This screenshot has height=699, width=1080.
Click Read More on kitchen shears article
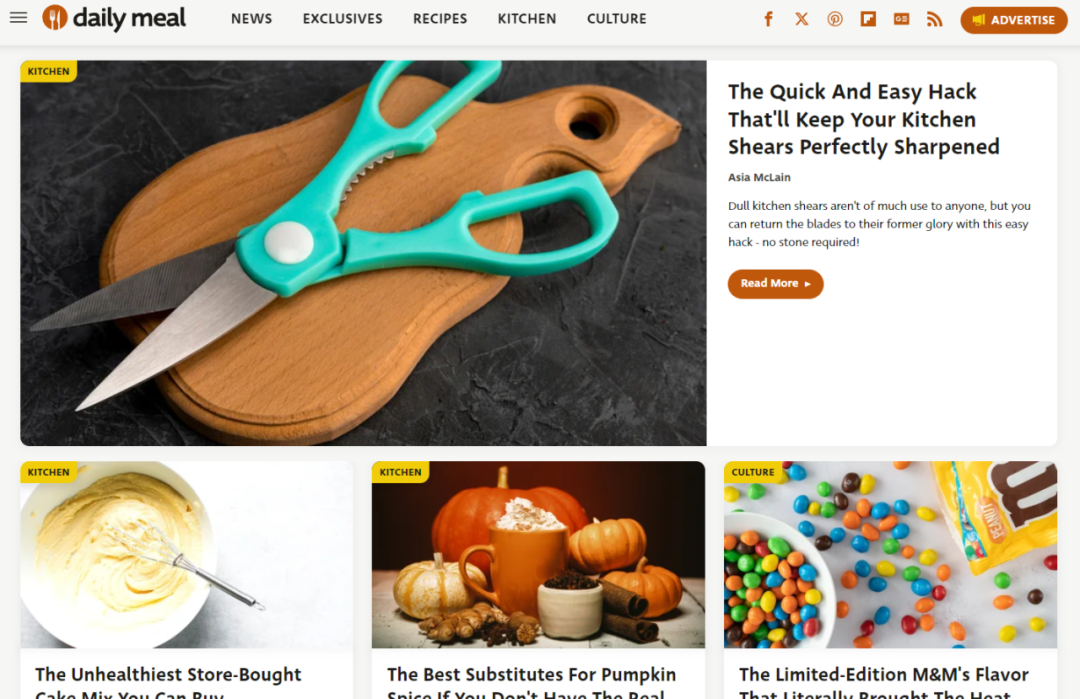(776, 284)
